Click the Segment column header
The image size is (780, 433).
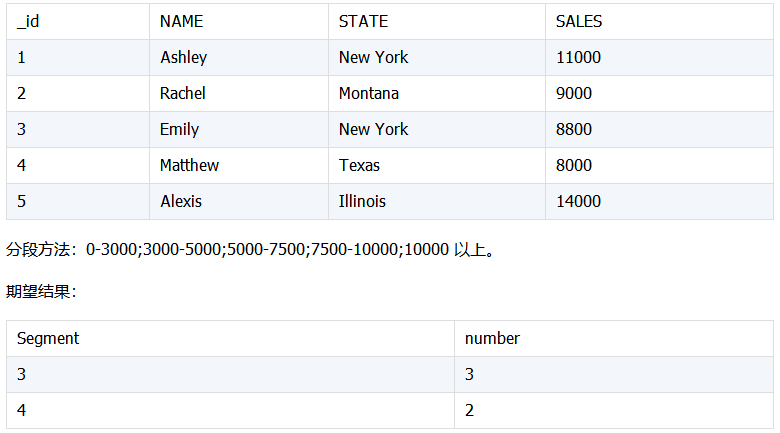(x=48, y=338)
